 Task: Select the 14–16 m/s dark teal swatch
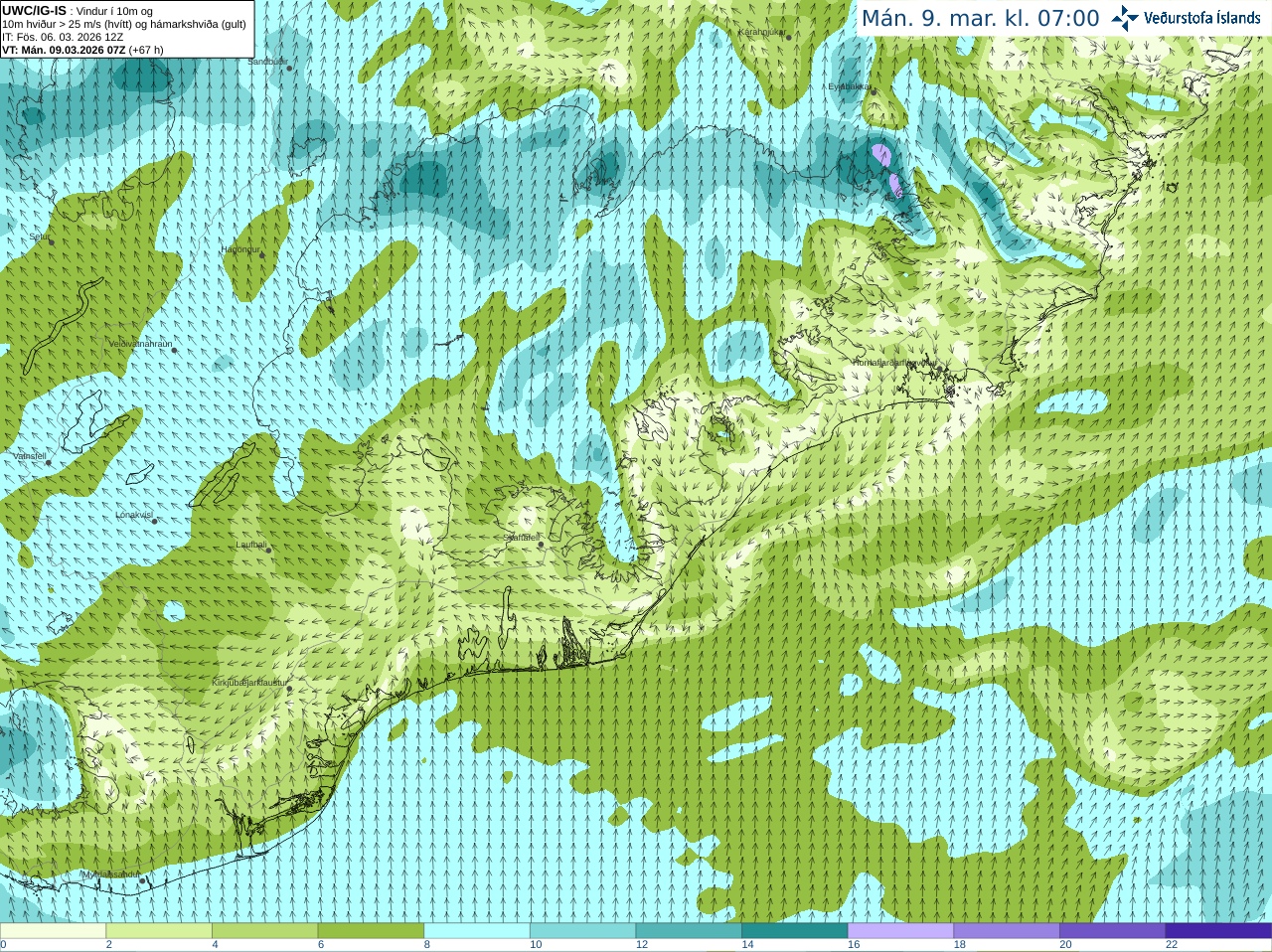tap(795, 931)
